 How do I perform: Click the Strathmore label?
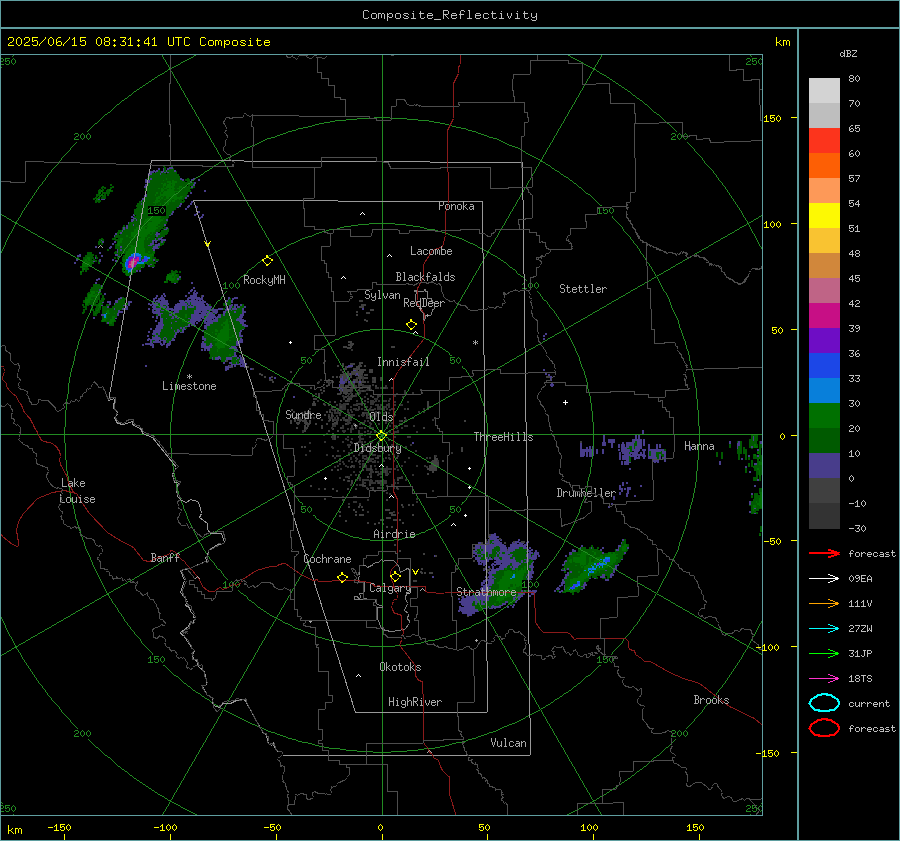point(486,592)
